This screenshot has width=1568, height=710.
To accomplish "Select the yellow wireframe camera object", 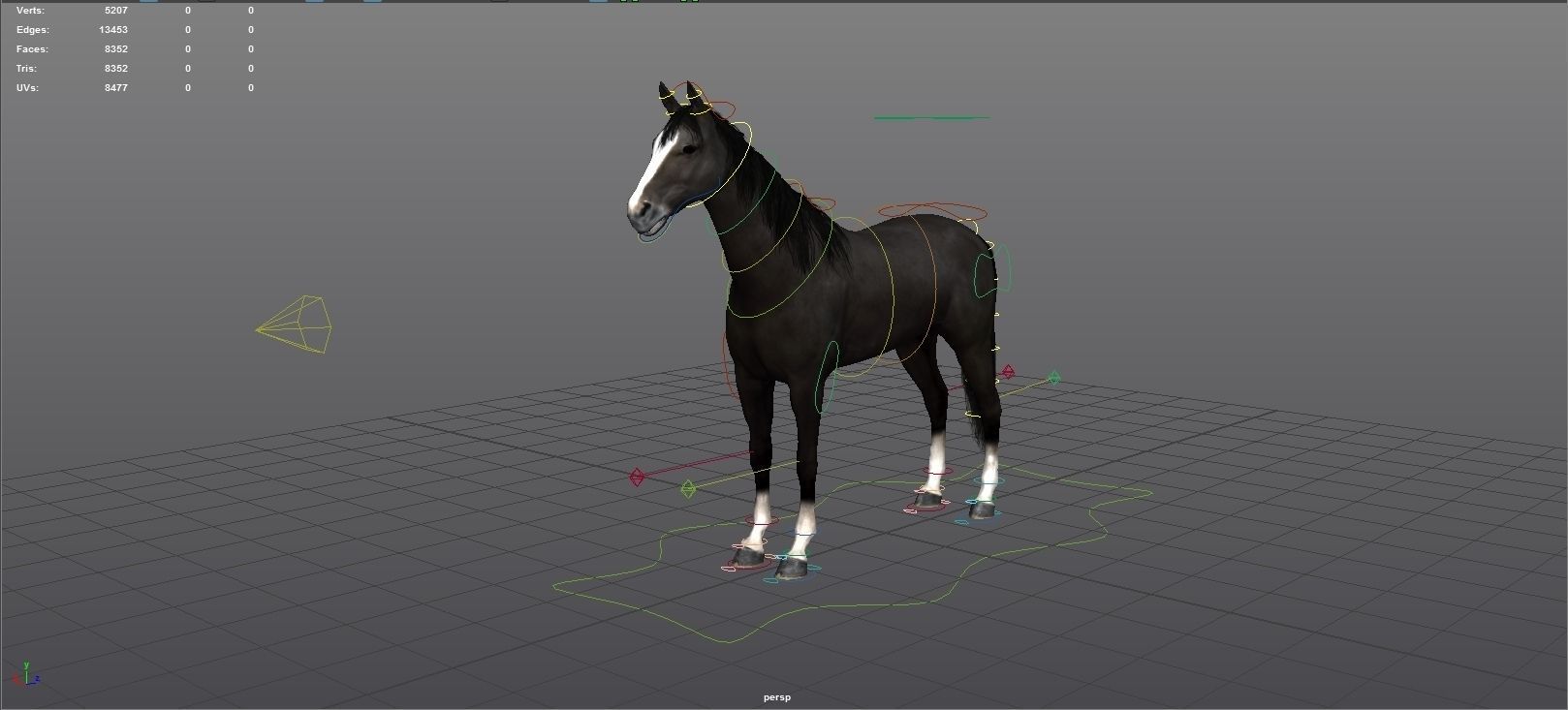I will point(296,324).
